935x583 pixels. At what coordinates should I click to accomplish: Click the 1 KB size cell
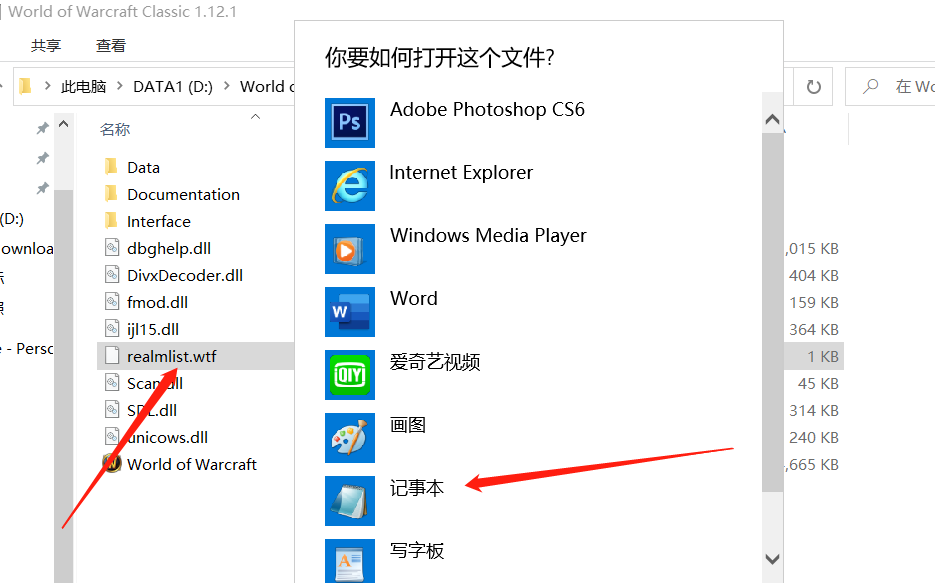[823, 356]
